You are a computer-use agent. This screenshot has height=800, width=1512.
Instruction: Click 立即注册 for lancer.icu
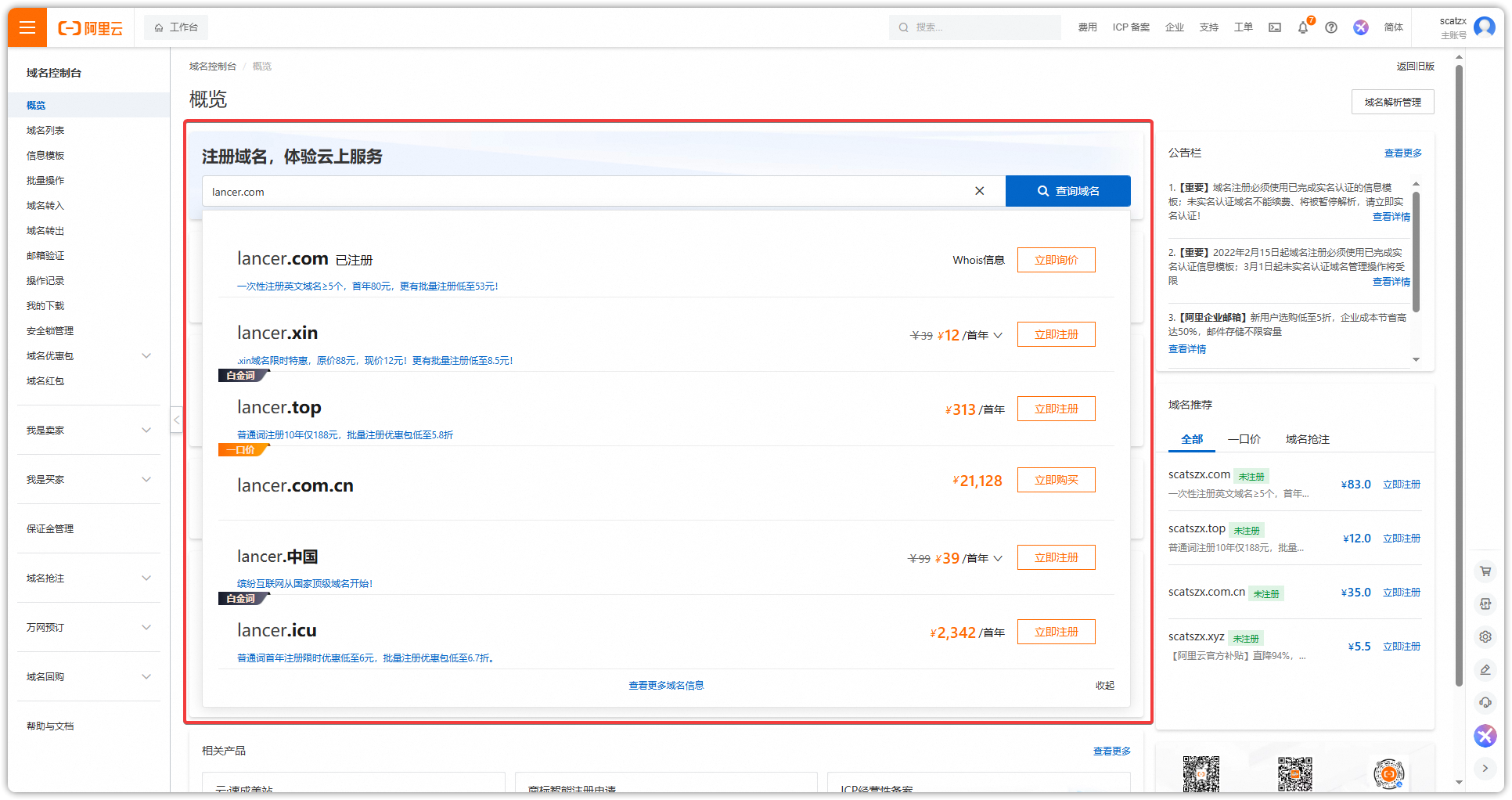click(1057, 632)
